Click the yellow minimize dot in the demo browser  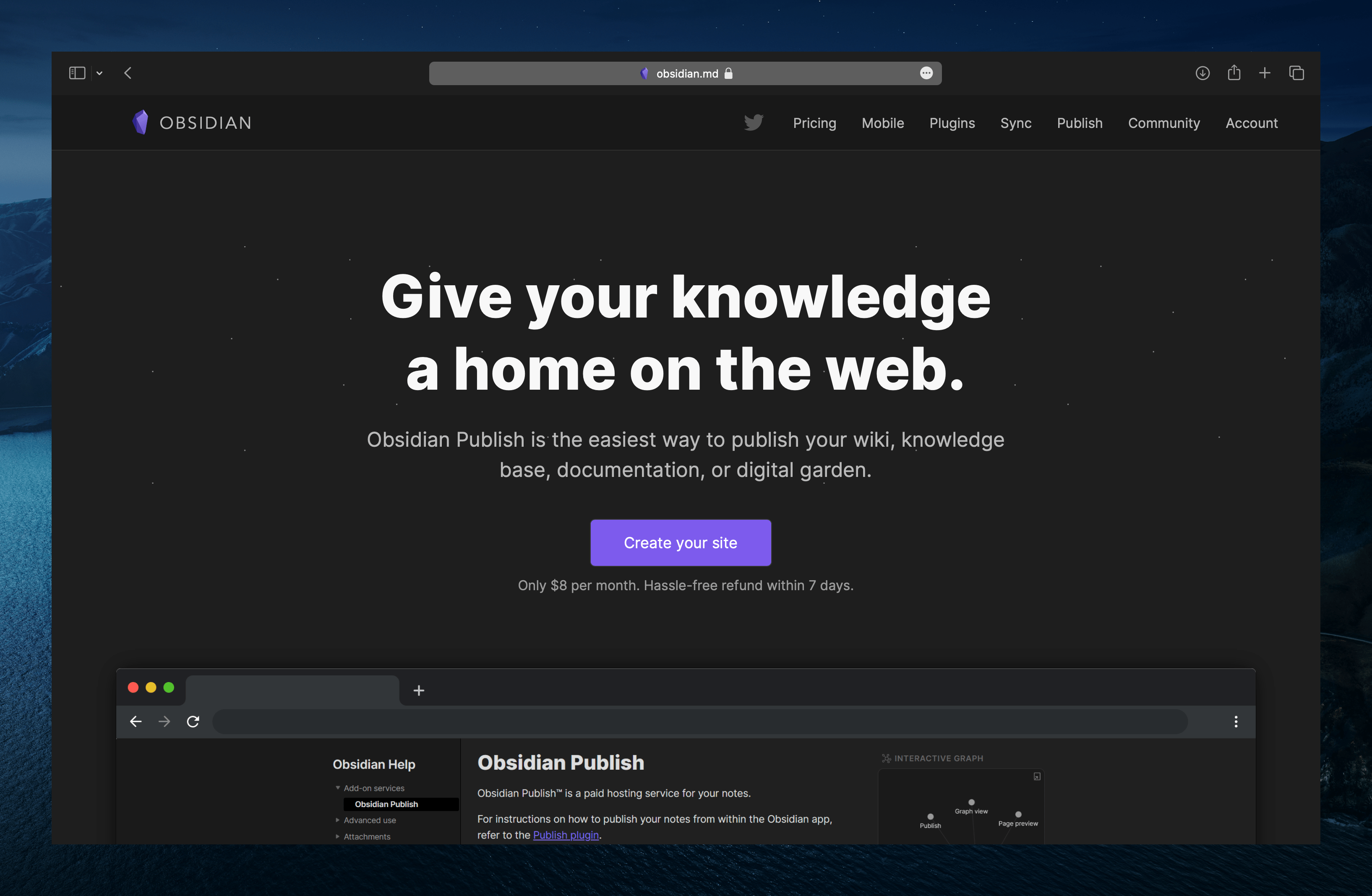pos(151,687)
